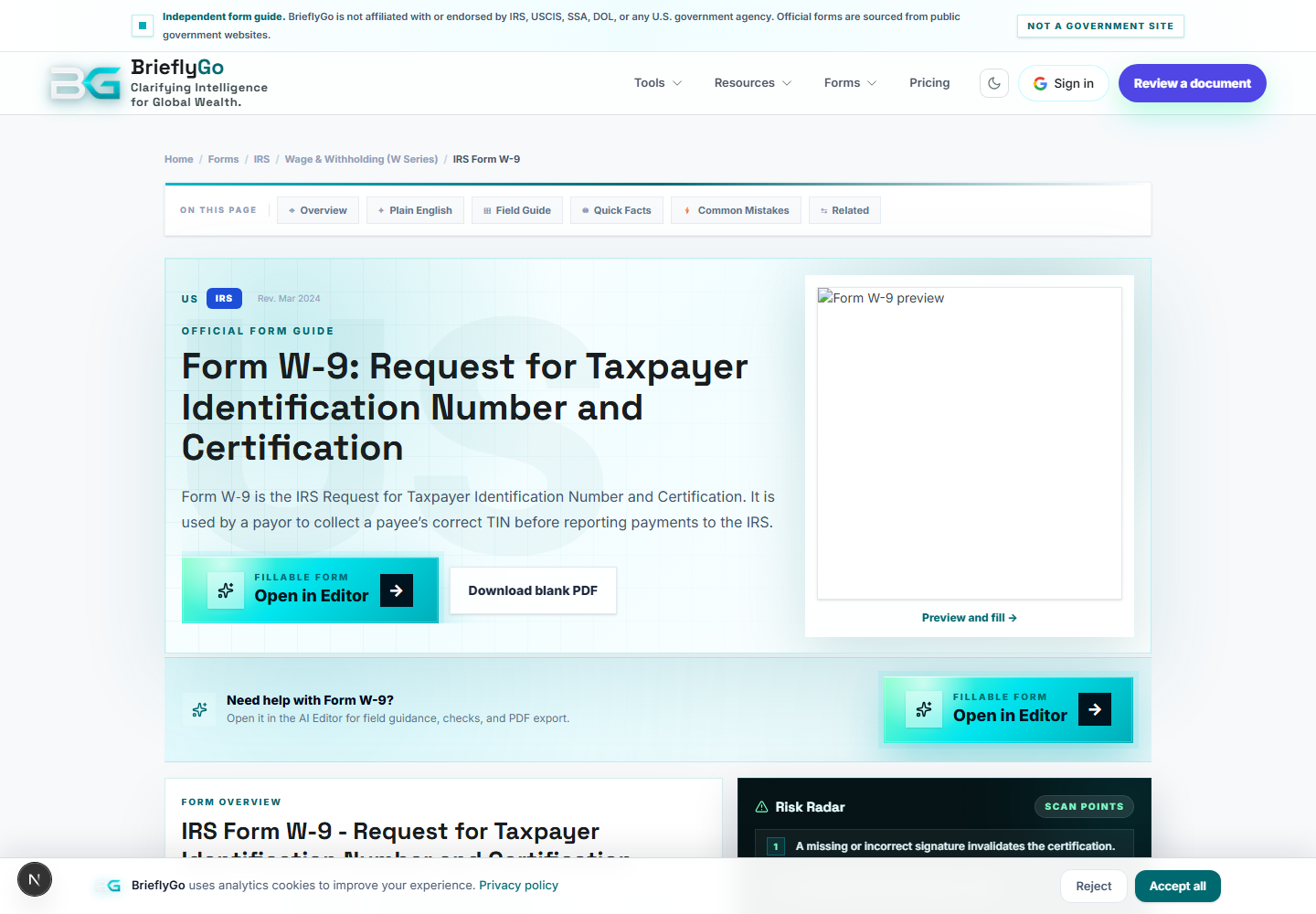Click the sparkle icon beside Need help with Form W-9
The width and height of the screenshot is (1316, 914).
click(x=199, y=709)
